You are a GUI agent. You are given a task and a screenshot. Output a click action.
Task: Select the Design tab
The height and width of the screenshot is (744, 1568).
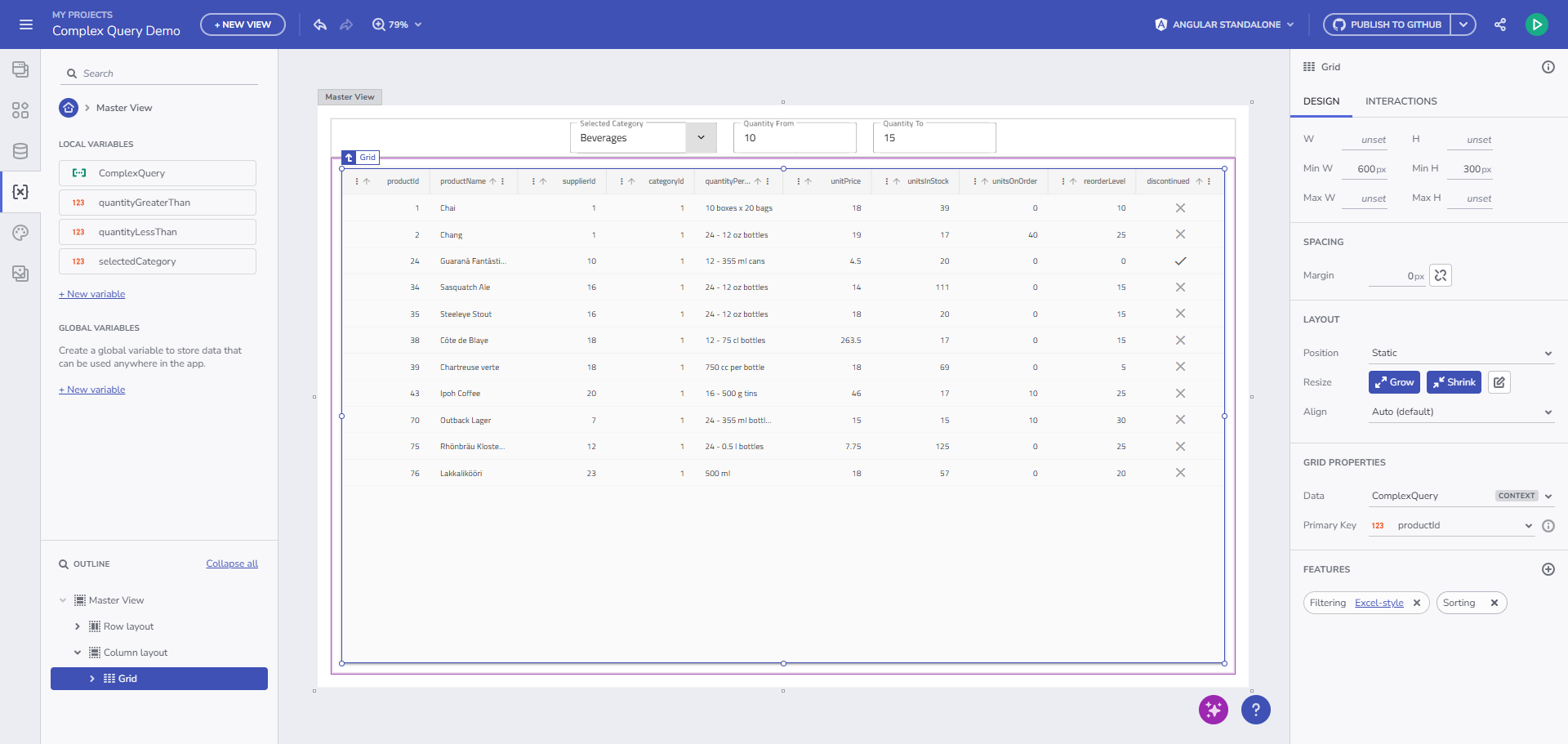pyautogui.click(x=1321, y=101)
